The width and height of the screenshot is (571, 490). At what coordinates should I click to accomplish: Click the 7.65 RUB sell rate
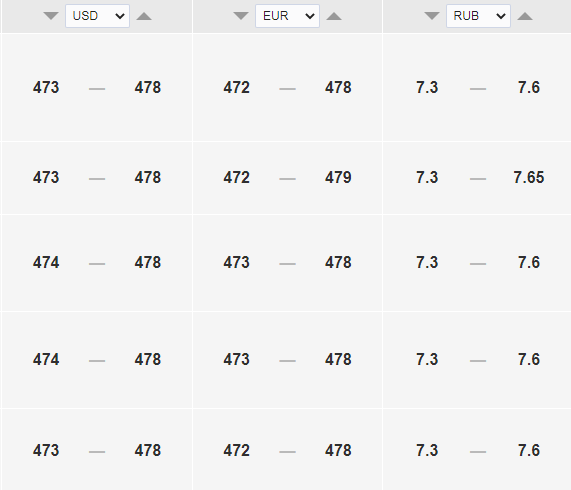529,178
